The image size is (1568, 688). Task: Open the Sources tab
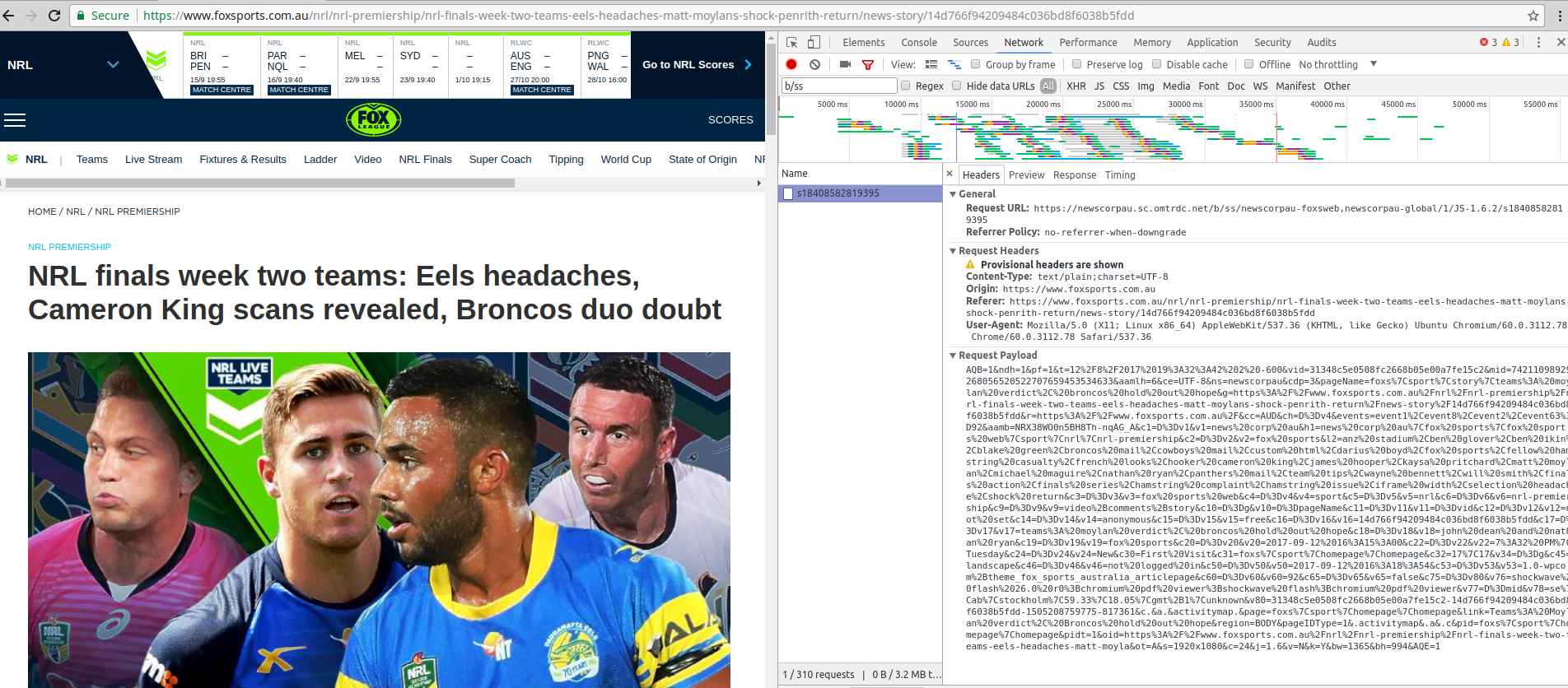click(x=970, y=42)
